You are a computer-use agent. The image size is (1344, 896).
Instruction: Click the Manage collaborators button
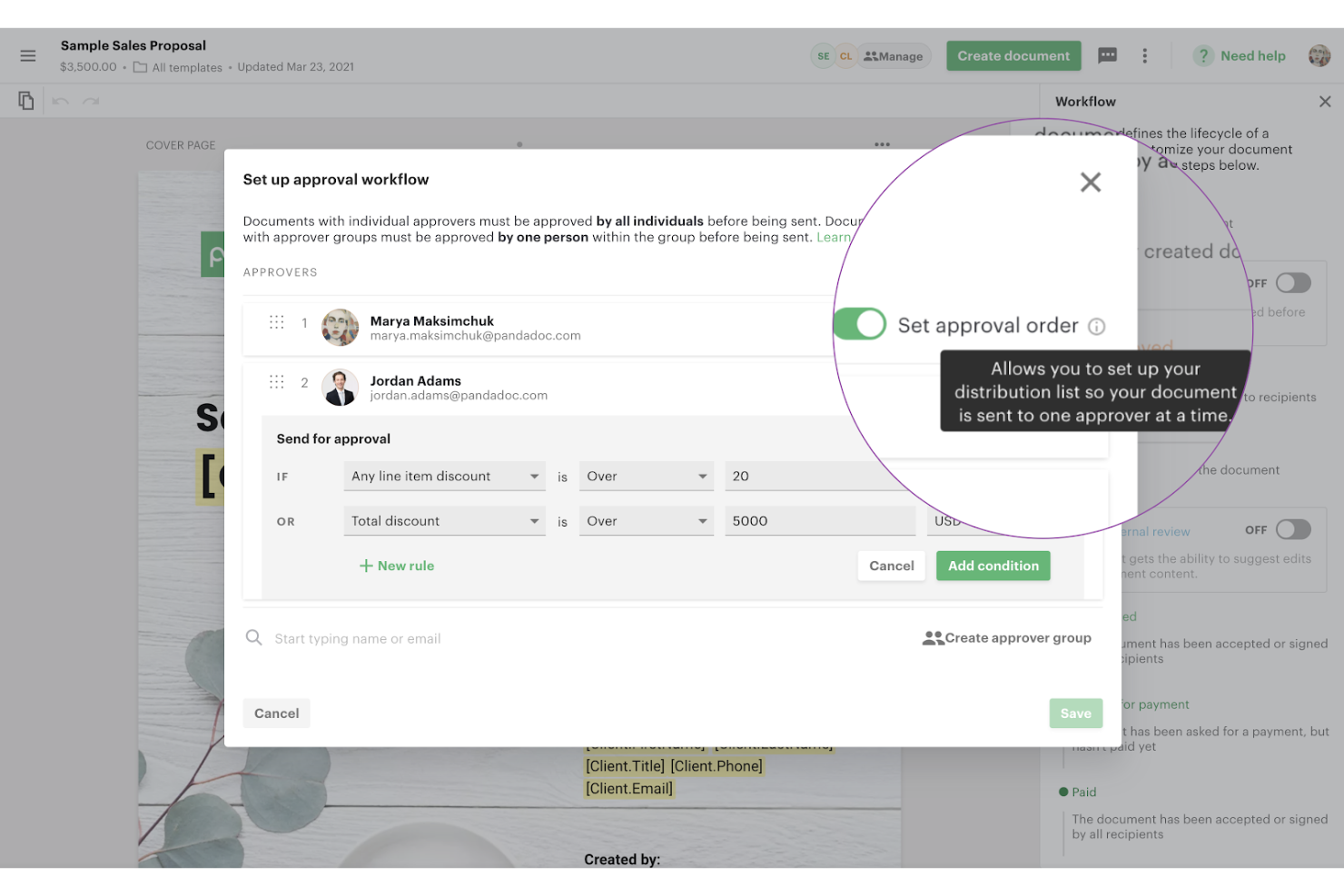894,56
